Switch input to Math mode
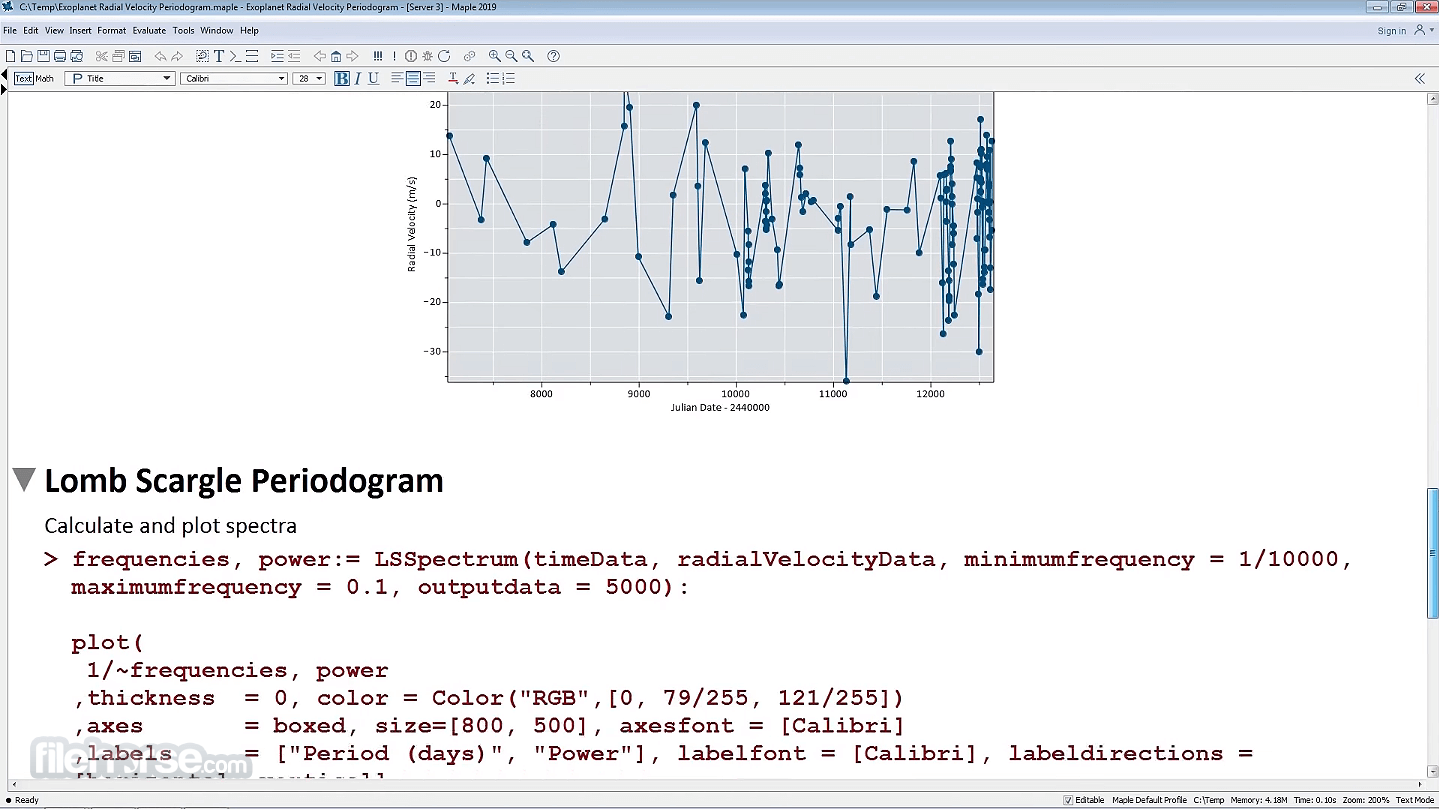 [x=45, y=78]
